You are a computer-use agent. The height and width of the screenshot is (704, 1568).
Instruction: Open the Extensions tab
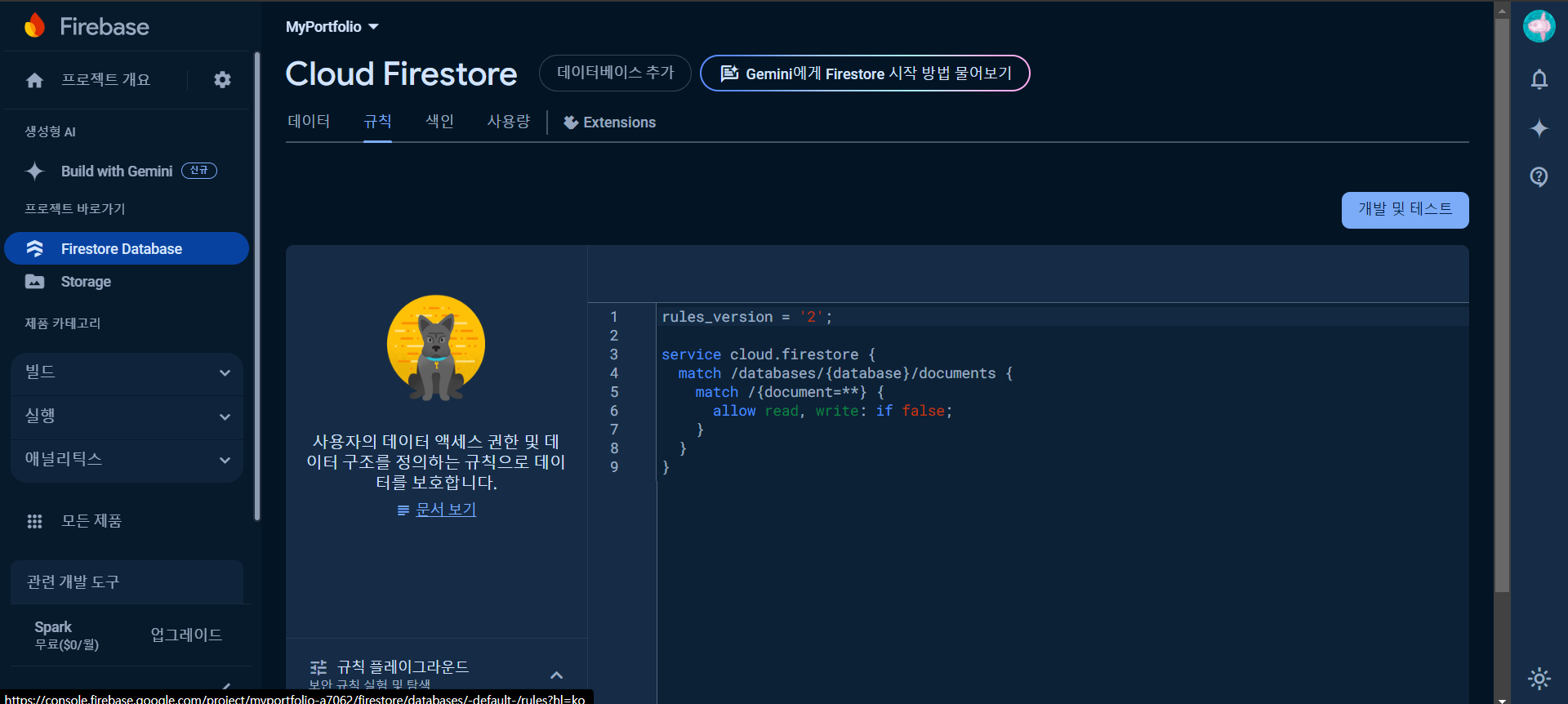click(609, 123)
